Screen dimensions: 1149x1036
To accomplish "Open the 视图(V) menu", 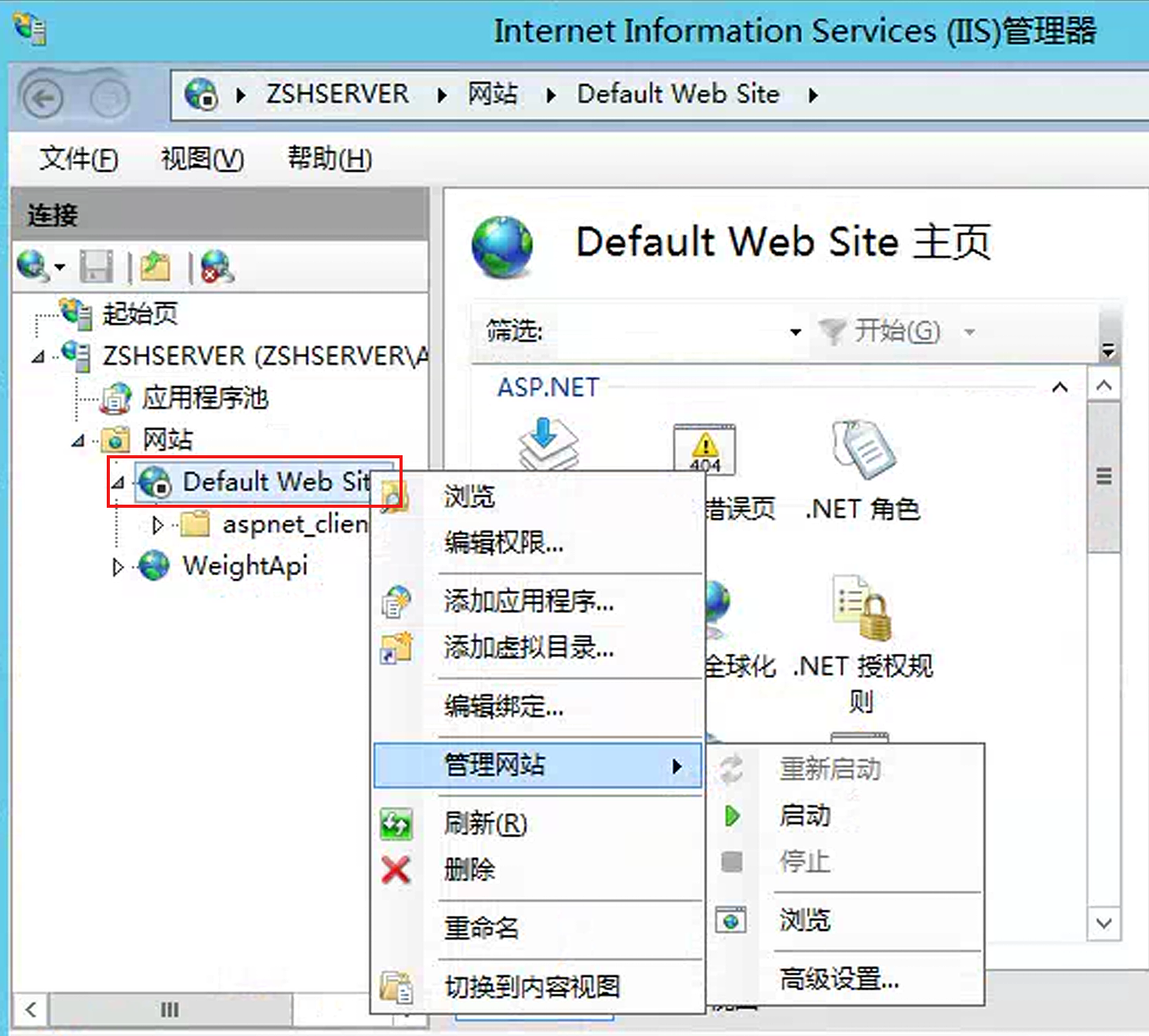I will tap(202, 159).
